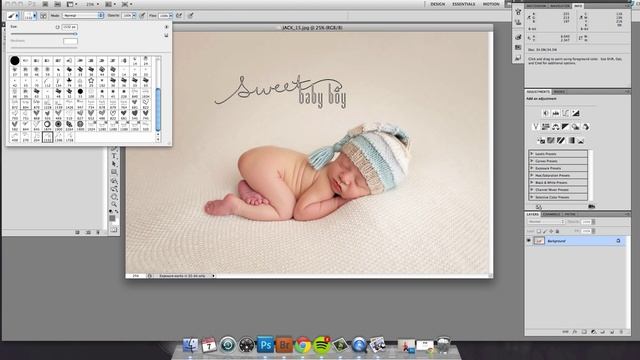Screen dimensions: 640x360
Task: Add a Brightness/Contrast adjustment
Action: tap(546, 113)
